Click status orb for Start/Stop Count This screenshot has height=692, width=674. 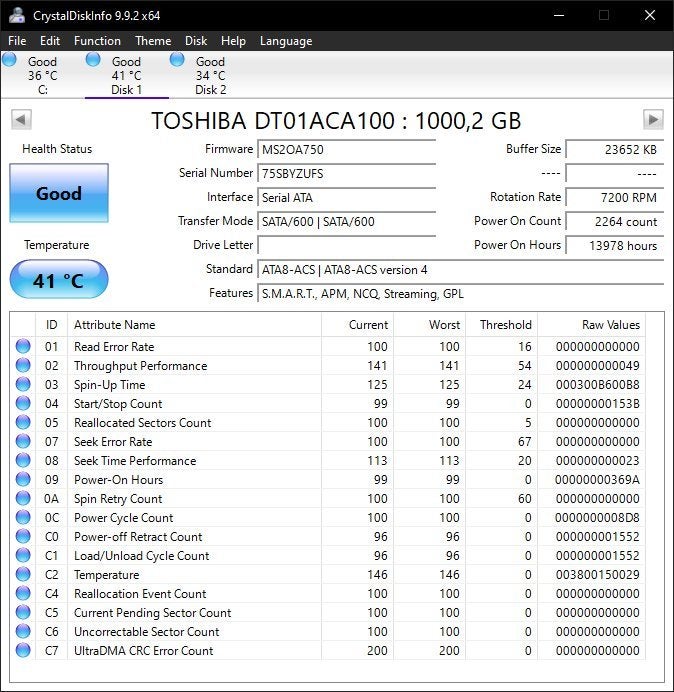(x=23, y=403)
